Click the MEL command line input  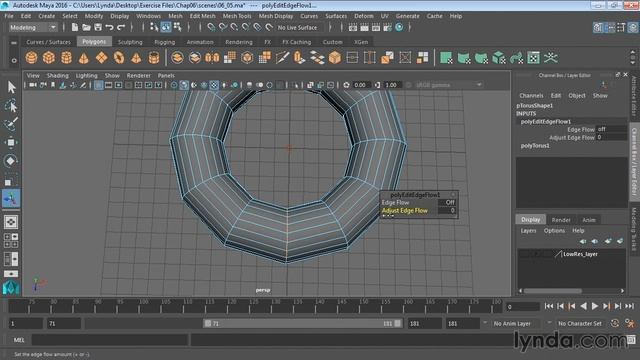click(x=110, y=340)
